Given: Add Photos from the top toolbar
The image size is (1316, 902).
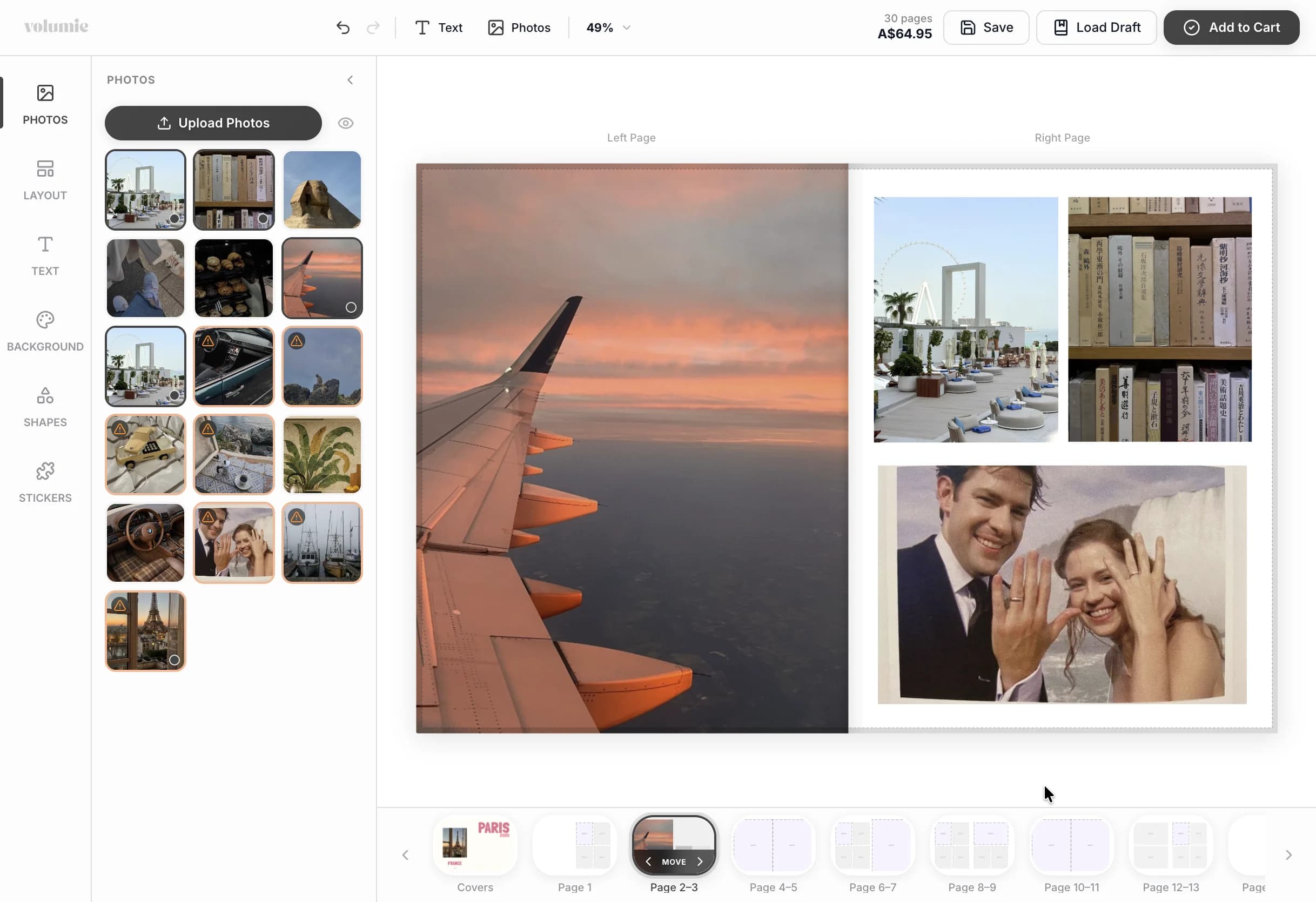Looking at the screenshot, I should click(519, 28).
